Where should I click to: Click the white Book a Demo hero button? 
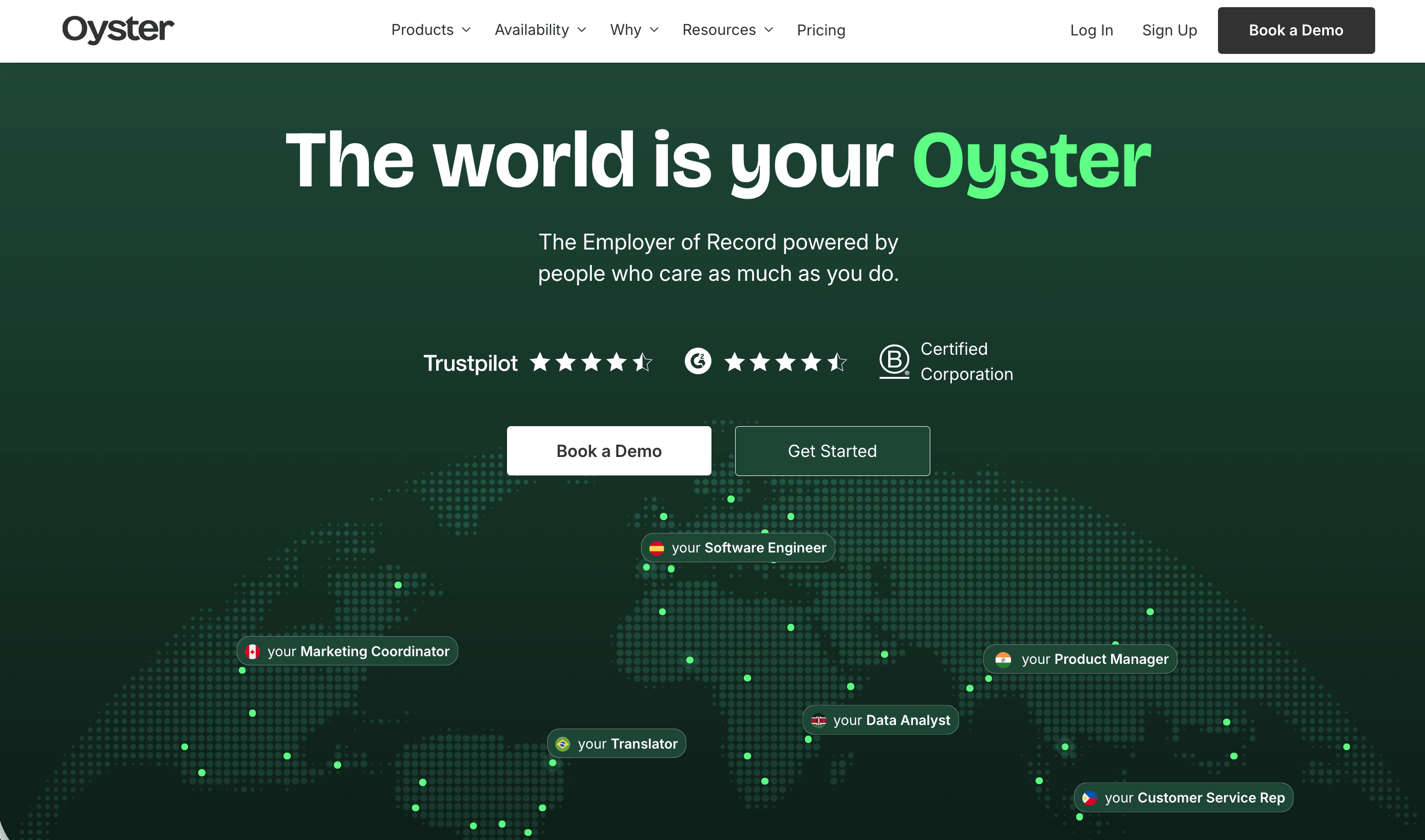click(x=609, y=451)
